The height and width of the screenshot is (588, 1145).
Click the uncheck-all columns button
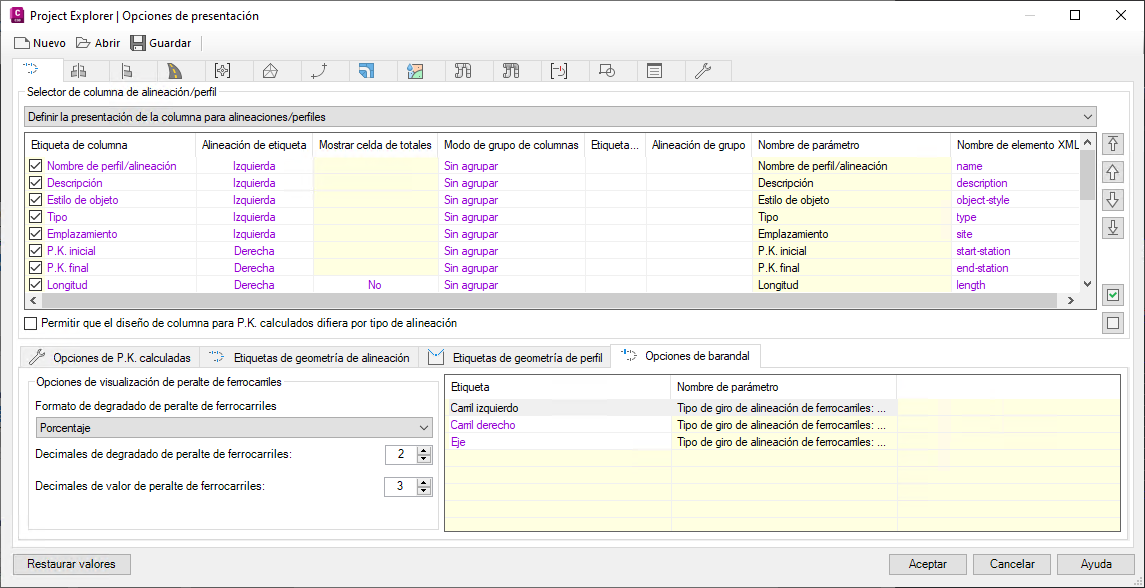(x=1113, y=323)
